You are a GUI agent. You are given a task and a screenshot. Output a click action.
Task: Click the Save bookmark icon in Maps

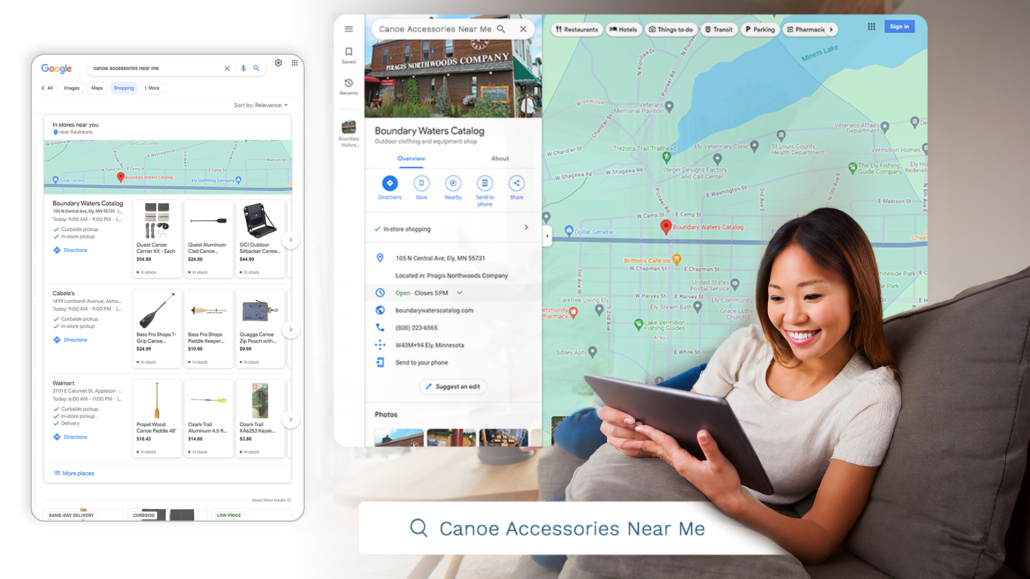click(421, 183)
